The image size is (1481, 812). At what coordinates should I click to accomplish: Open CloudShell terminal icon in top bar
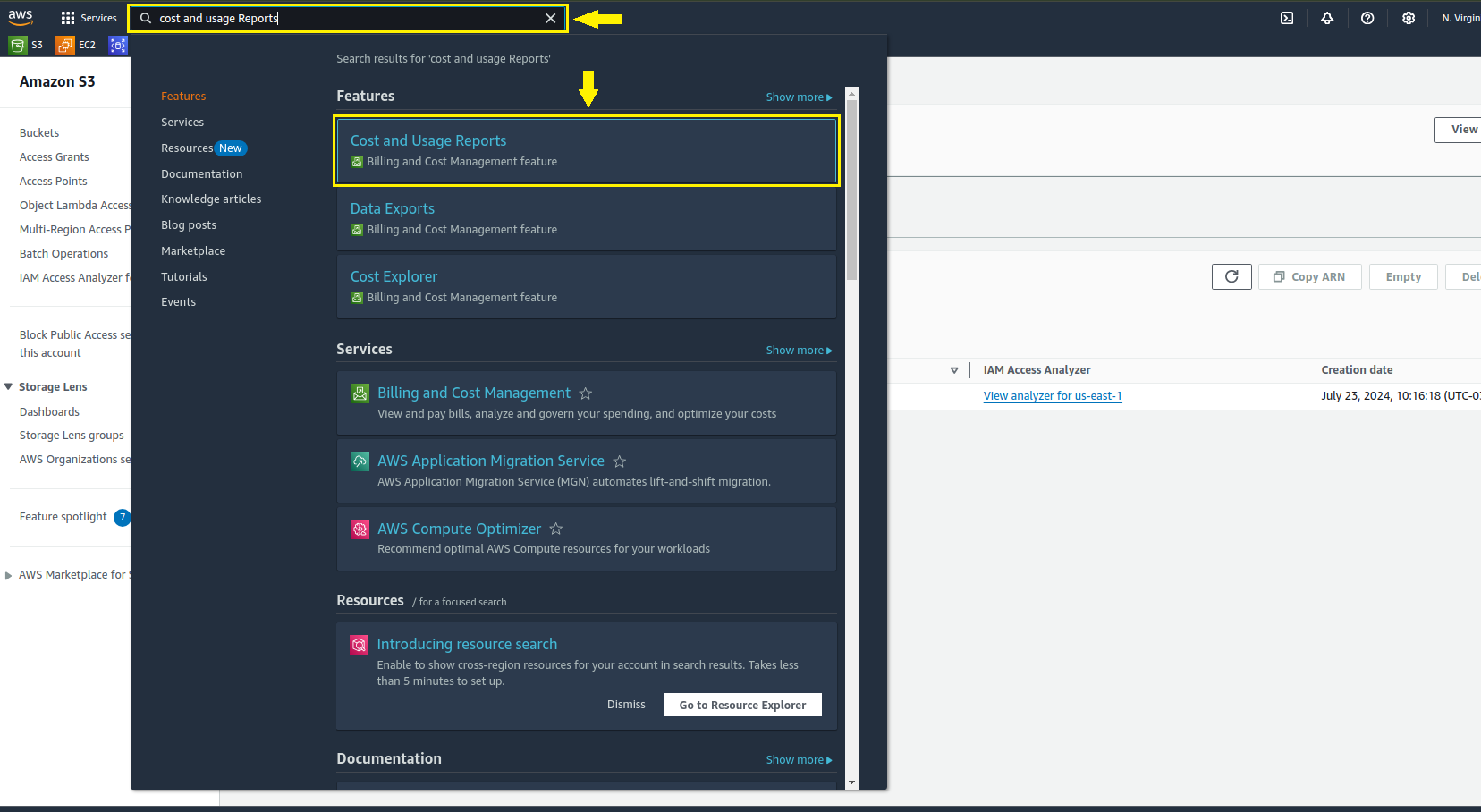coord(1286,18)
